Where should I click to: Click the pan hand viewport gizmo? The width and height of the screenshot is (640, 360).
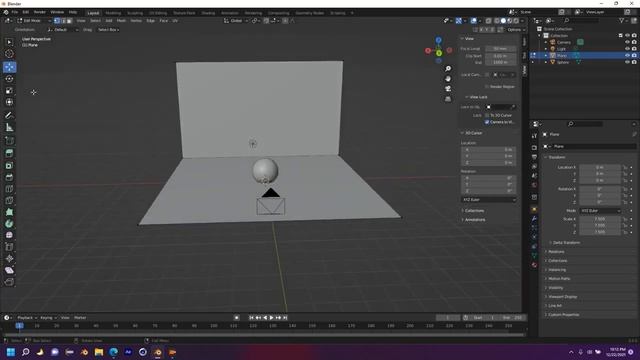pos(448,79)
